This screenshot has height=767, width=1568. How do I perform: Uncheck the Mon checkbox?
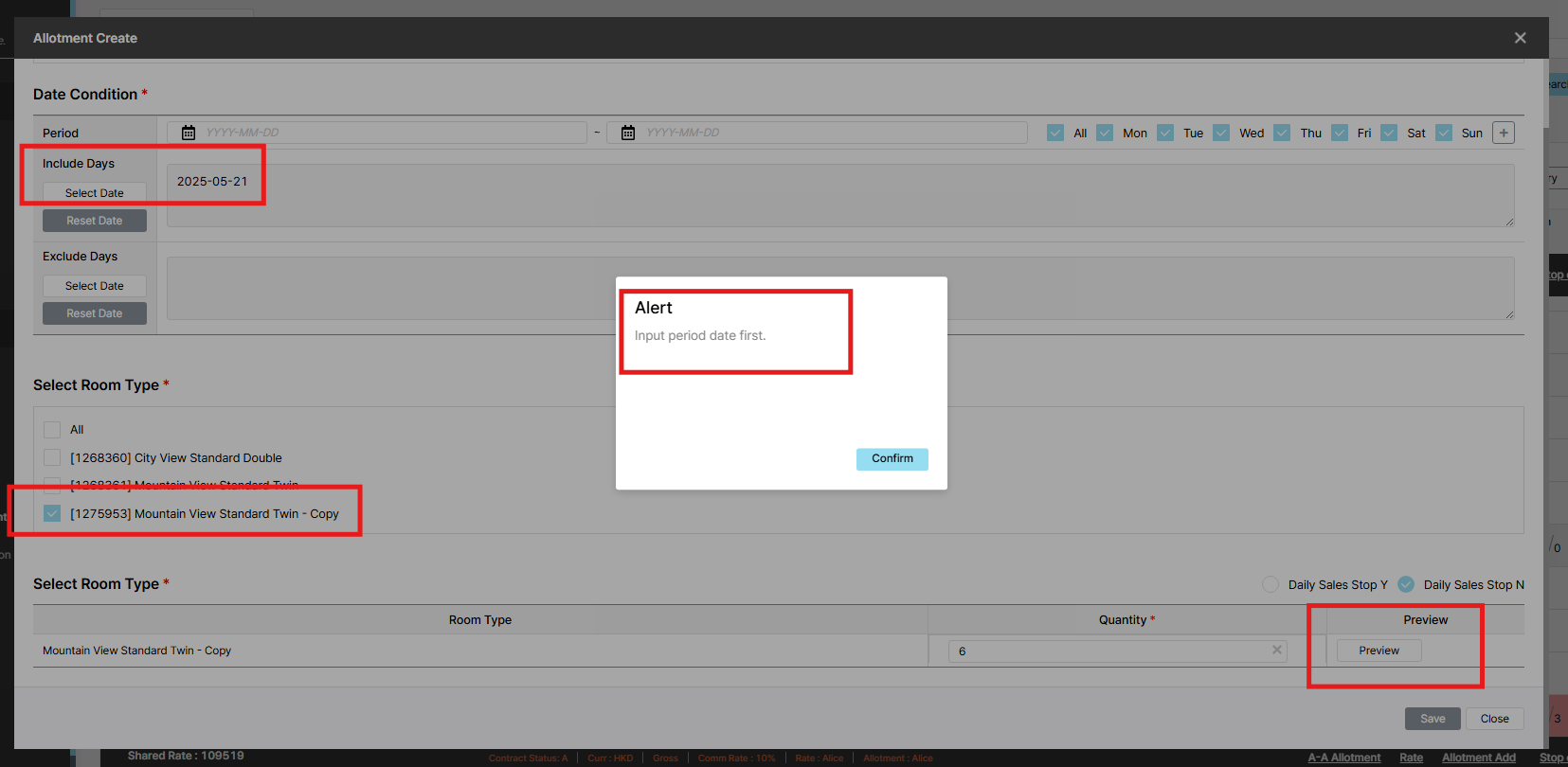click(1105, 133)
